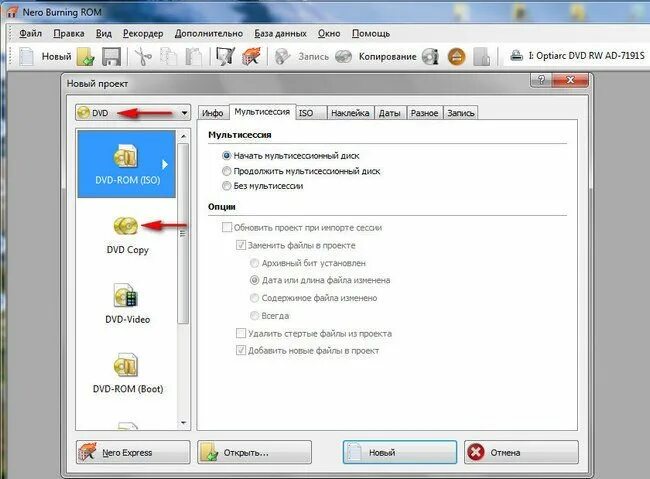The image size is (650, 479).
Task: Close the Новый проект dialog
Action: (570, 80)
